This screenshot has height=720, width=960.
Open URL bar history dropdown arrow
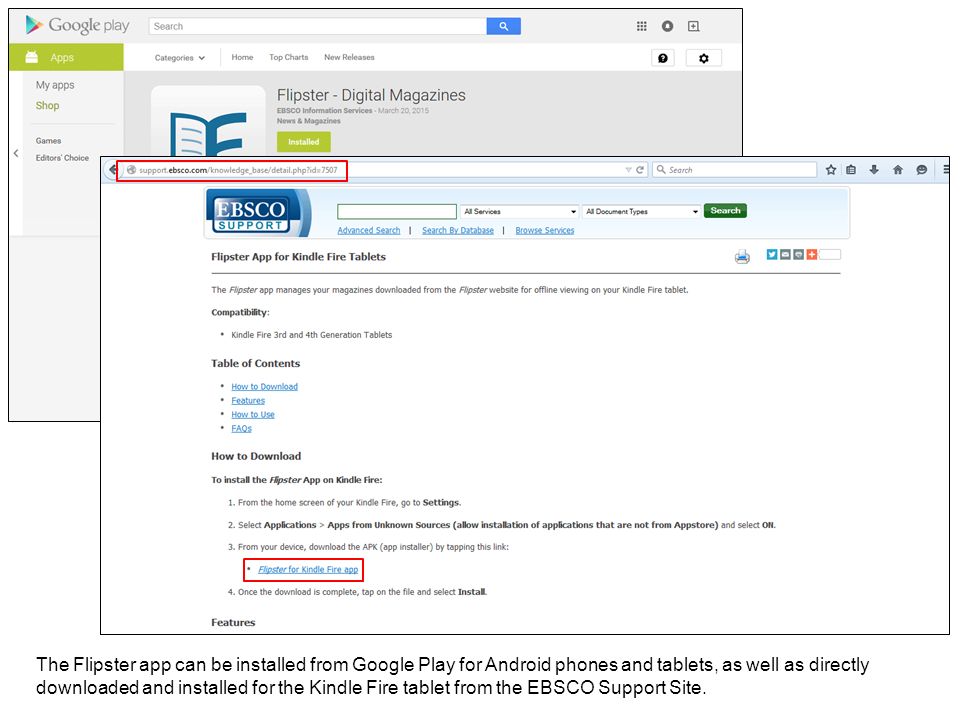[x=628, y=170]
